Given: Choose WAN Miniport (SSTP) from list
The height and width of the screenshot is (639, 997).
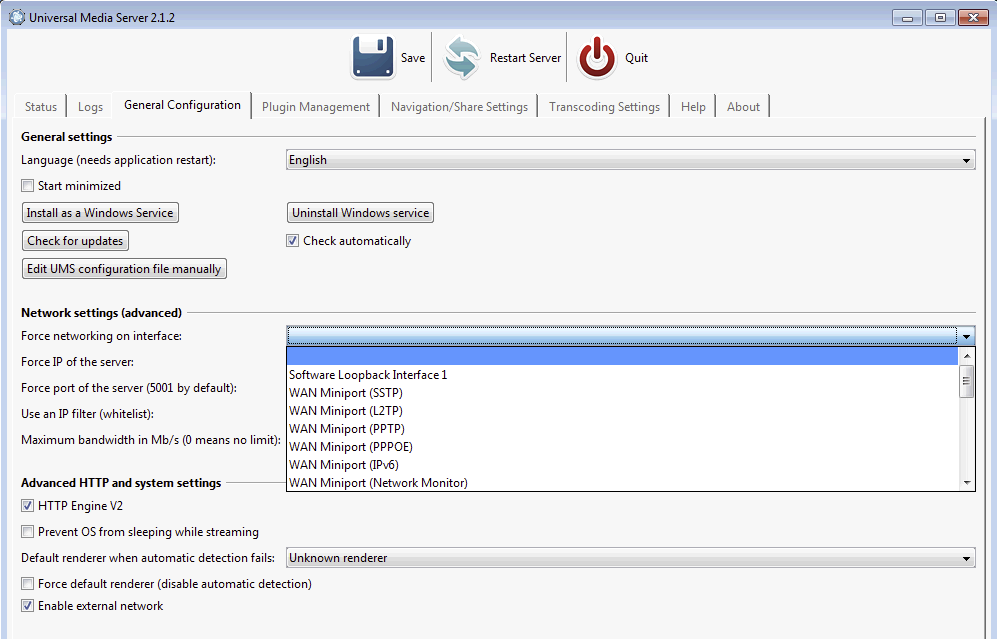Looking at the screenshot, I should [622, 393].
